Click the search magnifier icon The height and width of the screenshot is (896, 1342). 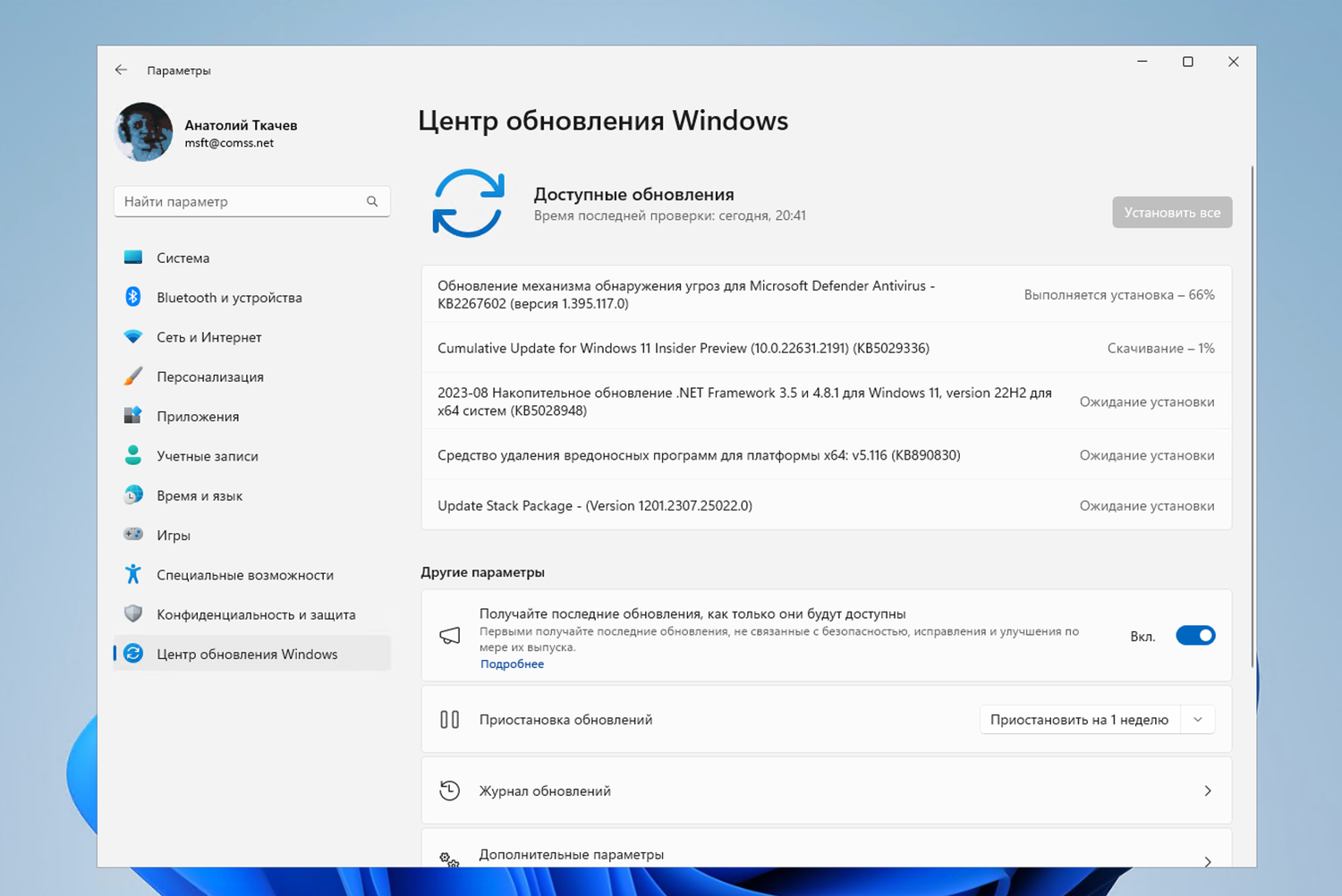point(372,201)
